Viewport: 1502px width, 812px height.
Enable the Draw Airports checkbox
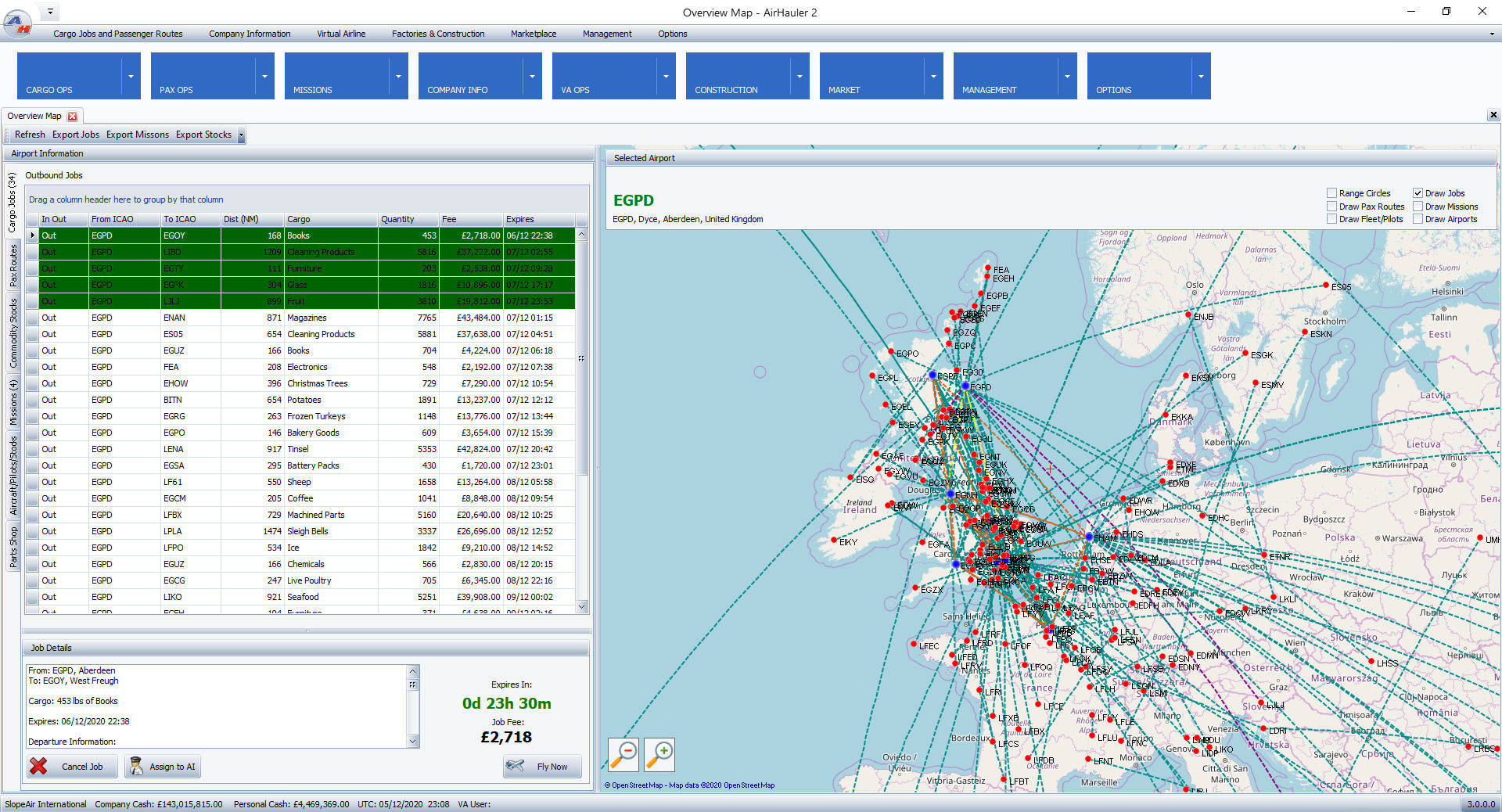(1418, 219)
